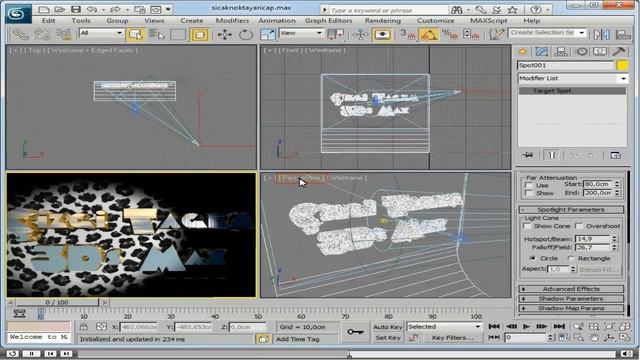Open the Modifiers menu
640x360 pixels.
pos(232,20)
